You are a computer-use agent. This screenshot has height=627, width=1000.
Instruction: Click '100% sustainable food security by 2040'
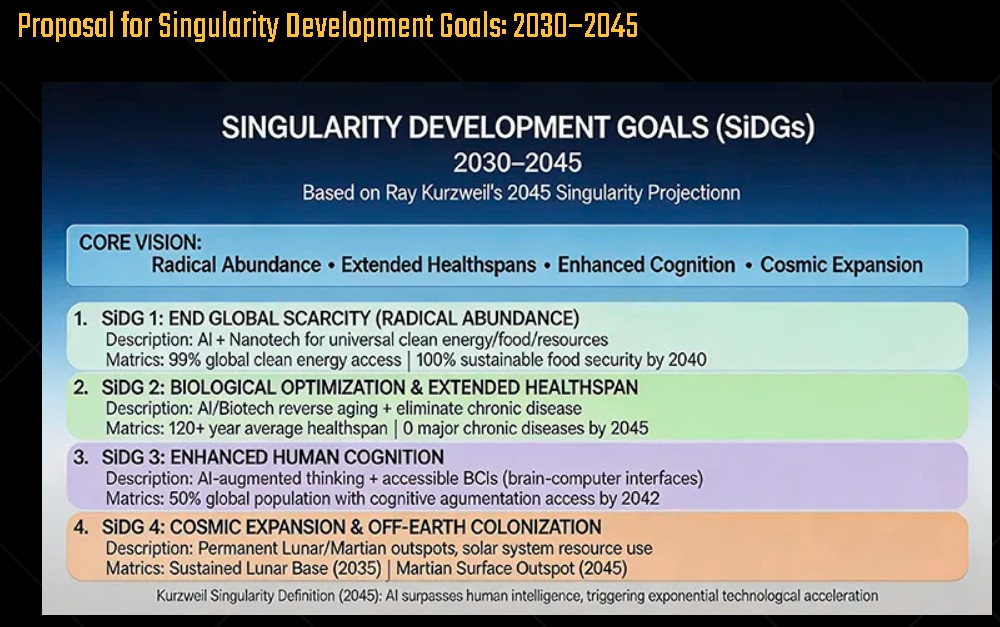[561, 360]
